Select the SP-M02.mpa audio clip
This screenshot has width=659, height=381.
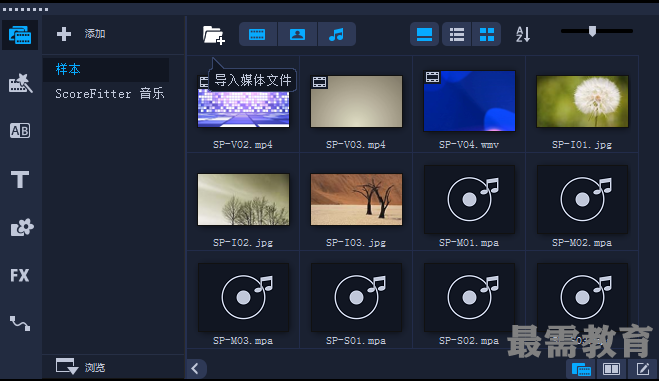pos(583,200)
